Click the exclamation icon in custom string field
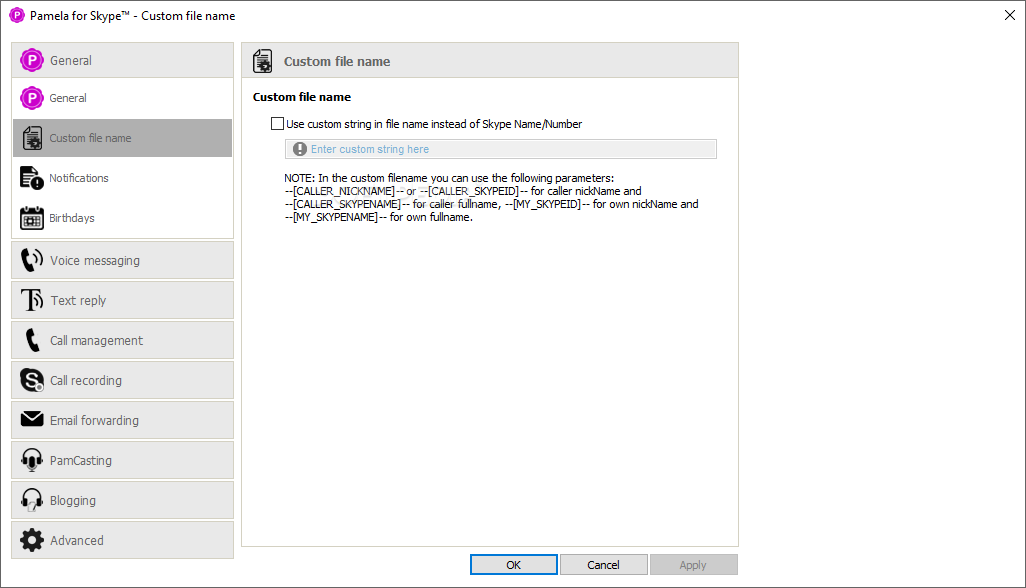This screenshot has height=588, width=1026. click(300, 149)
